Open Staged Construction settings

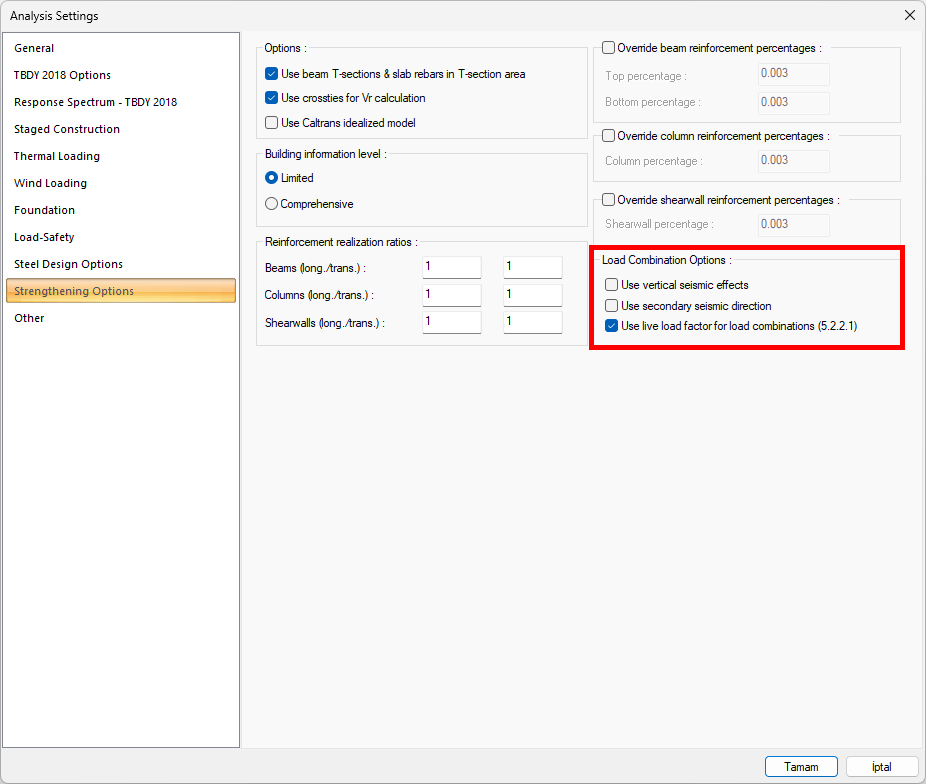point(67,129)
